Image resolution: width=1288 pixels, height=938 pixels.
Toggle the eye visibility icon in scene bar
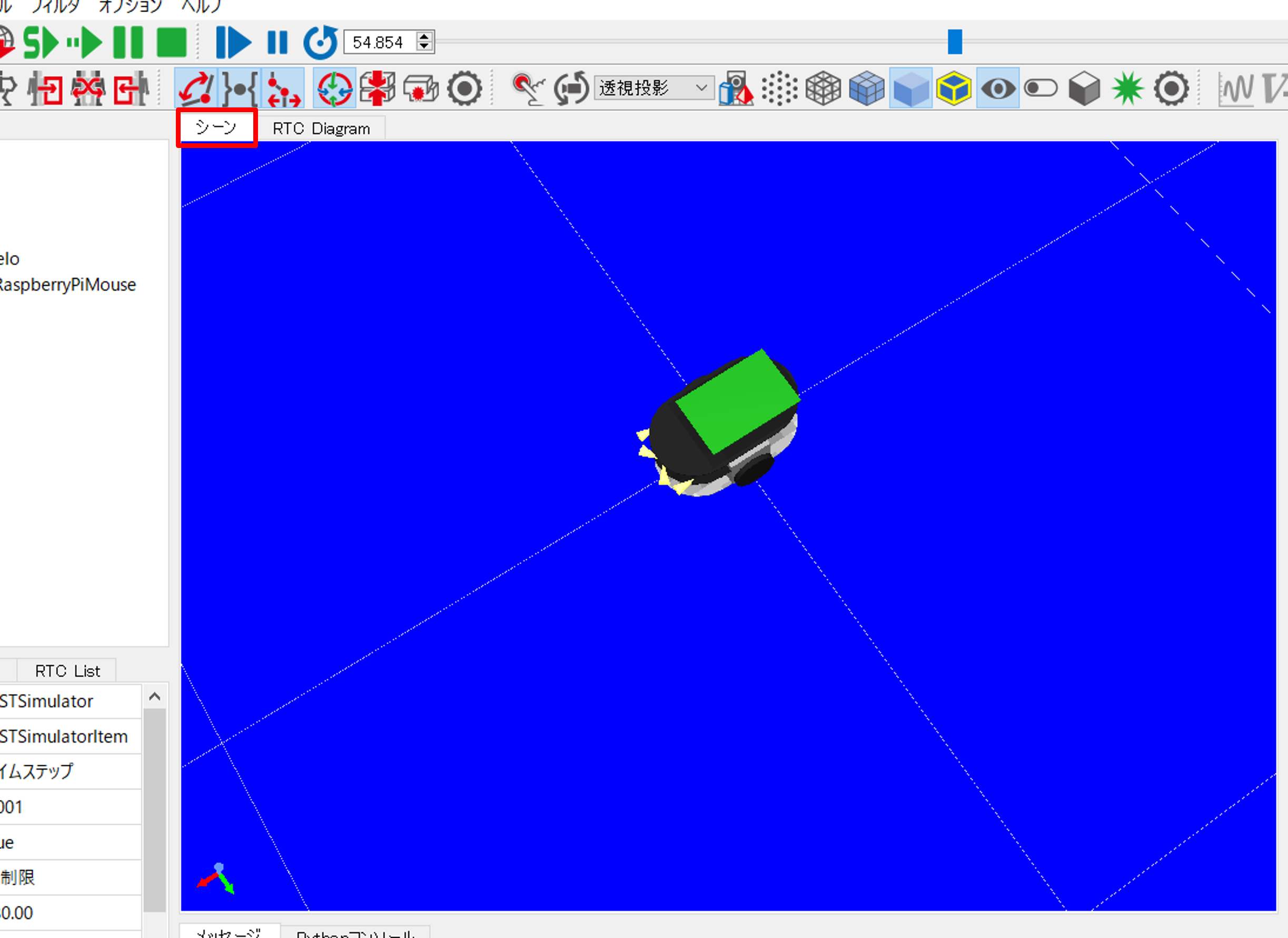coord(997,88)
